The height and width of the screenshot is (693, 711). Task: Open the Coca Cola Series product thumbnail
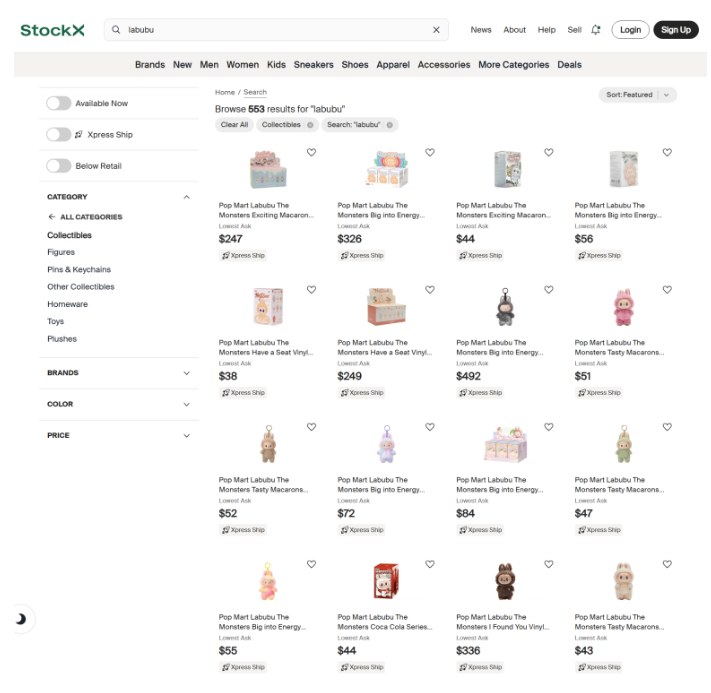pos(386,581)
